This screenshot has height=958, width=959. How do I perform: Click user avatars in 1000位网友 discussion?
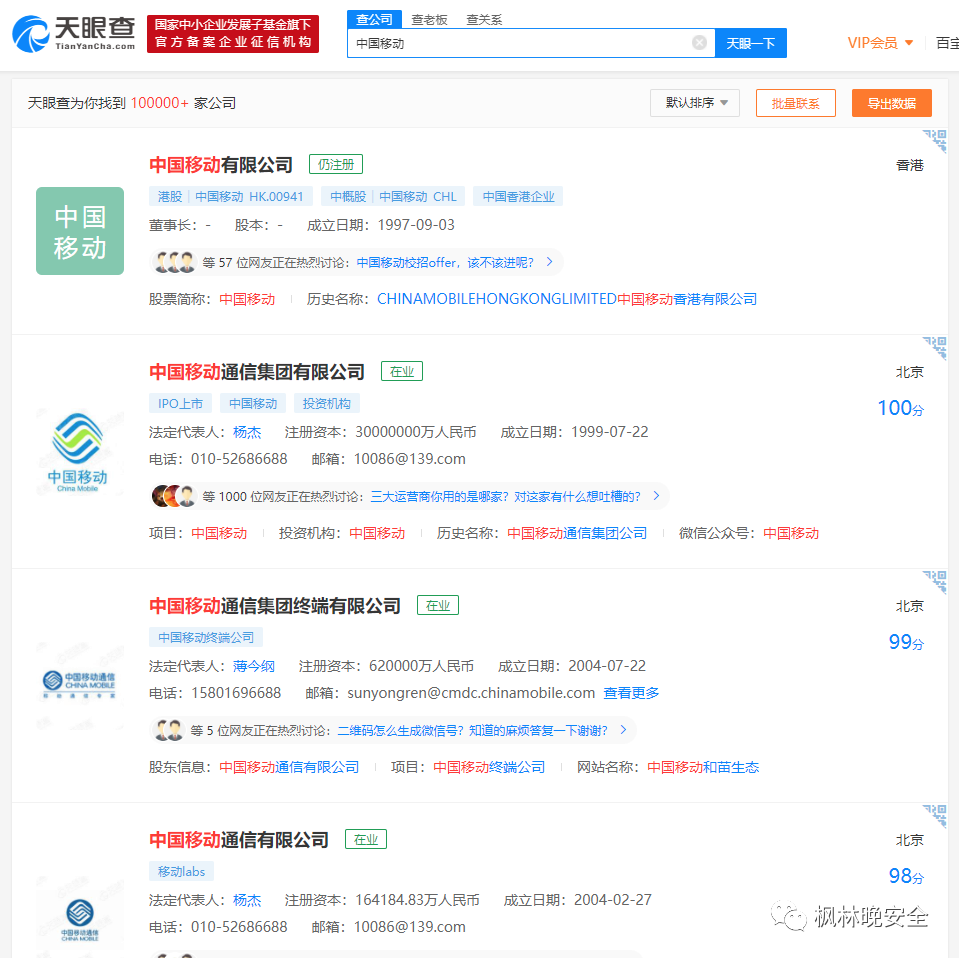click(x=174, y=496)
